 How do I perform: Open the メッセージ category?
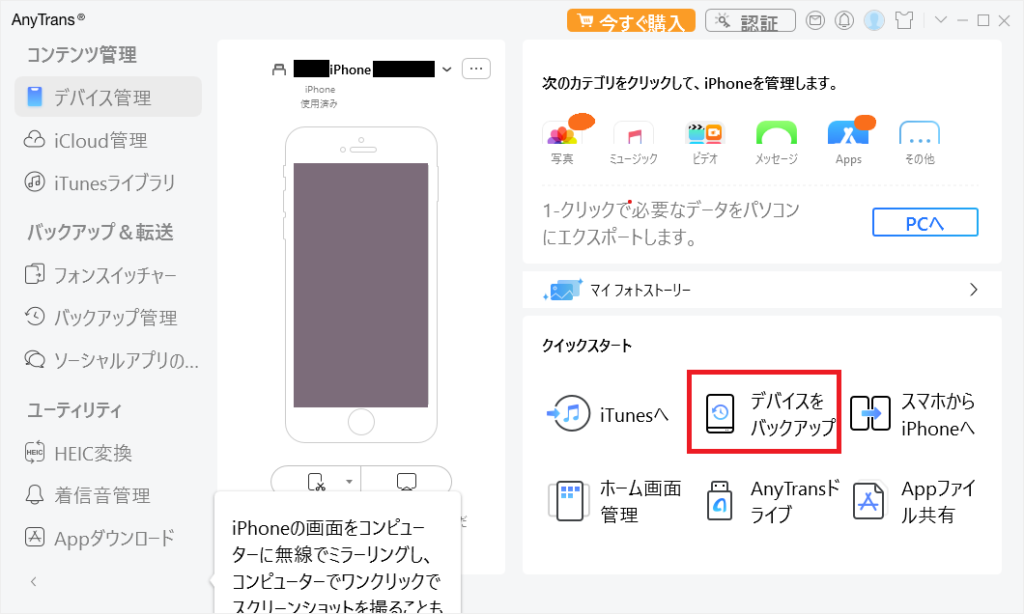(x=776, y=143)
